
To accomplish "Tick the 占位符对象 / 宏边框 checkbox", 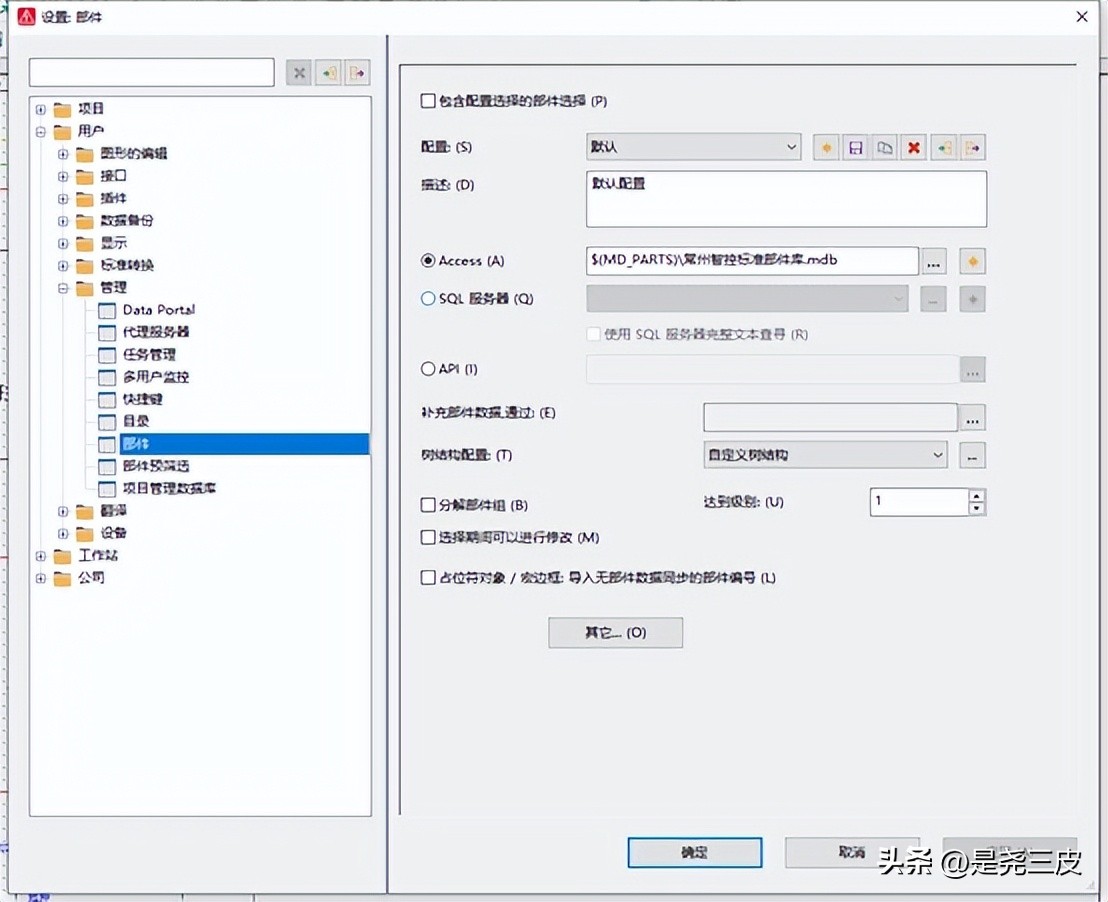I will click(x=428, y=578).
